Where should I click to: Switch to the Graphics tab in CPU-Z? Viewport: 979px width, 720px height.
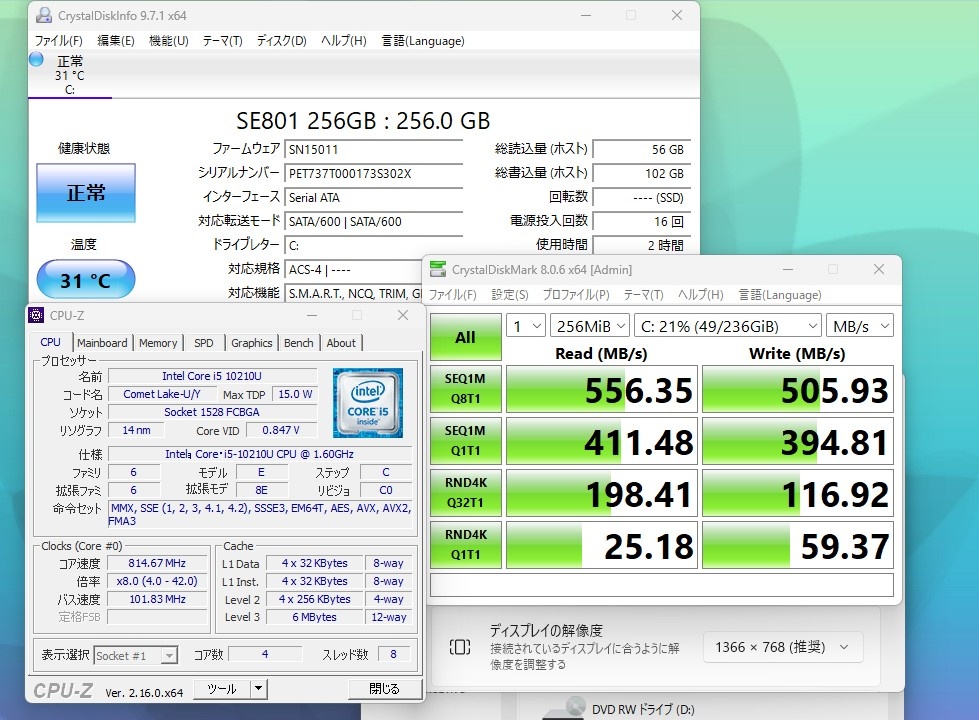pyautogui.click(x=252, y=343)
